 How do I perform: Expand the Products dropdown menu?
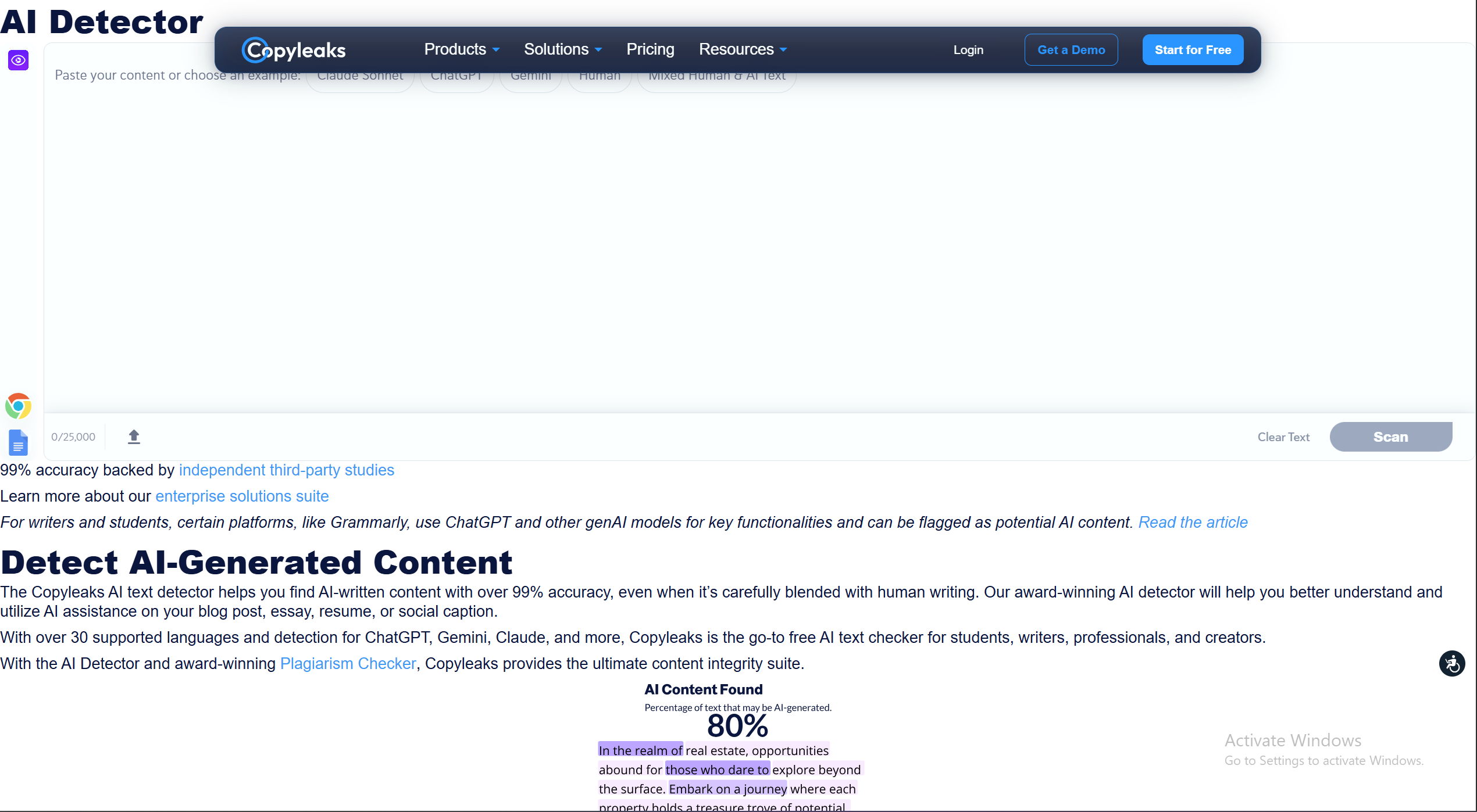[462, 49]
